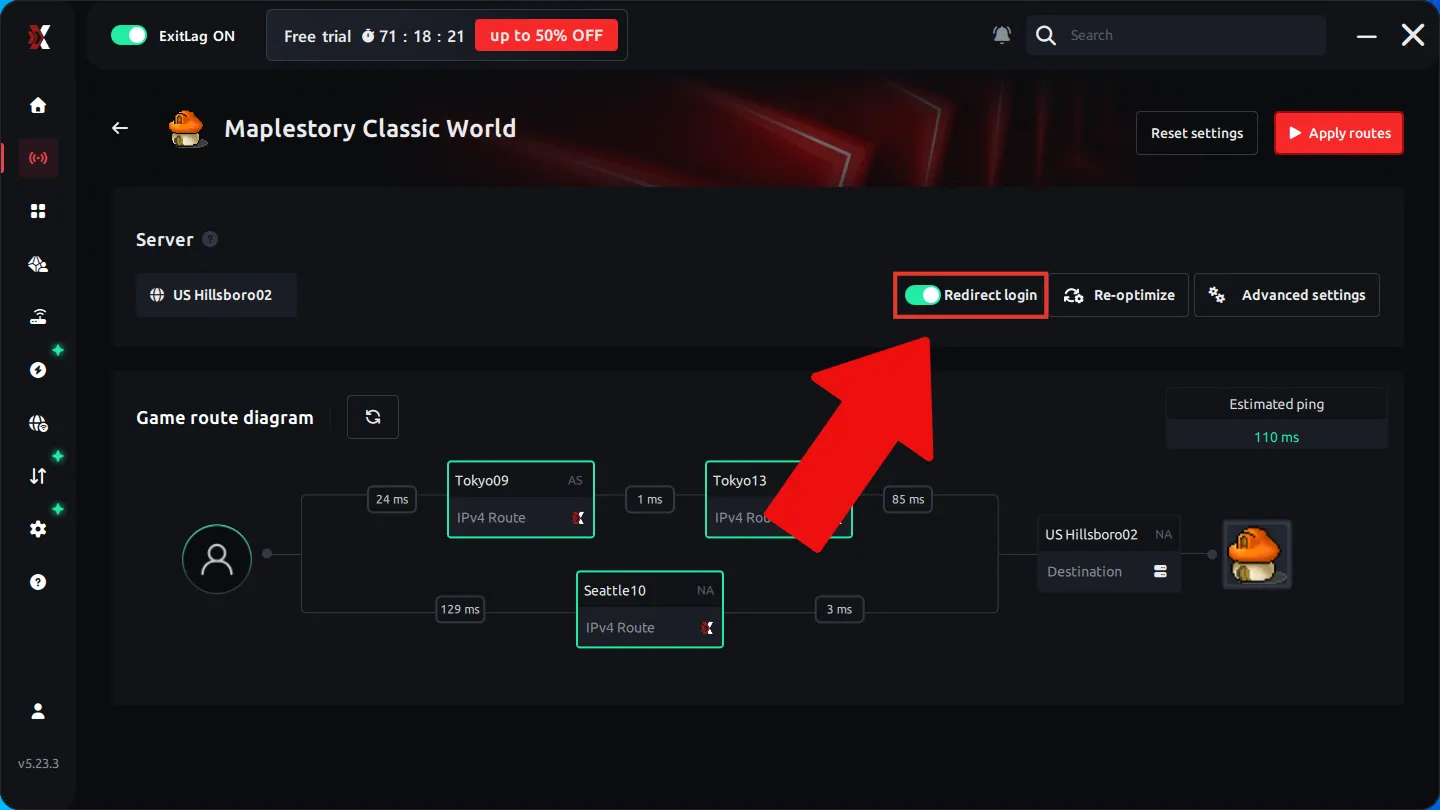This screenshot has width=1440, height=810.
Task: Open the lightning bolt boost icon
Action: click(x=38, y=370)
